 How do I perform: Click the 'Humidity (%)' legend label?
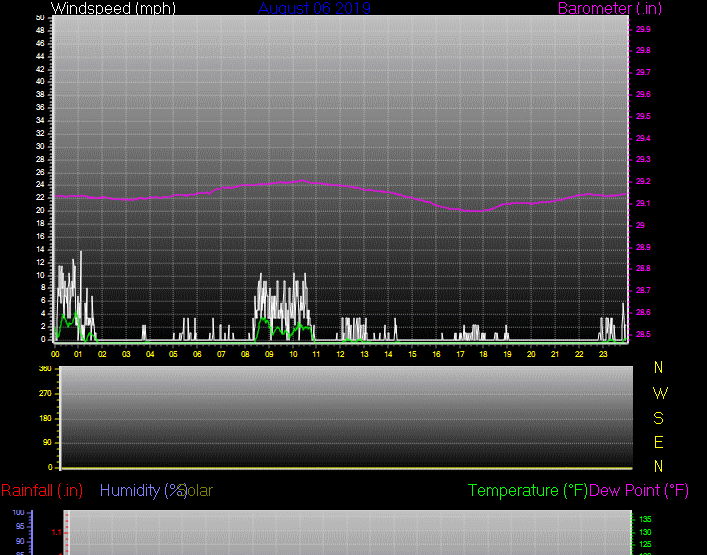pos(143,491)
